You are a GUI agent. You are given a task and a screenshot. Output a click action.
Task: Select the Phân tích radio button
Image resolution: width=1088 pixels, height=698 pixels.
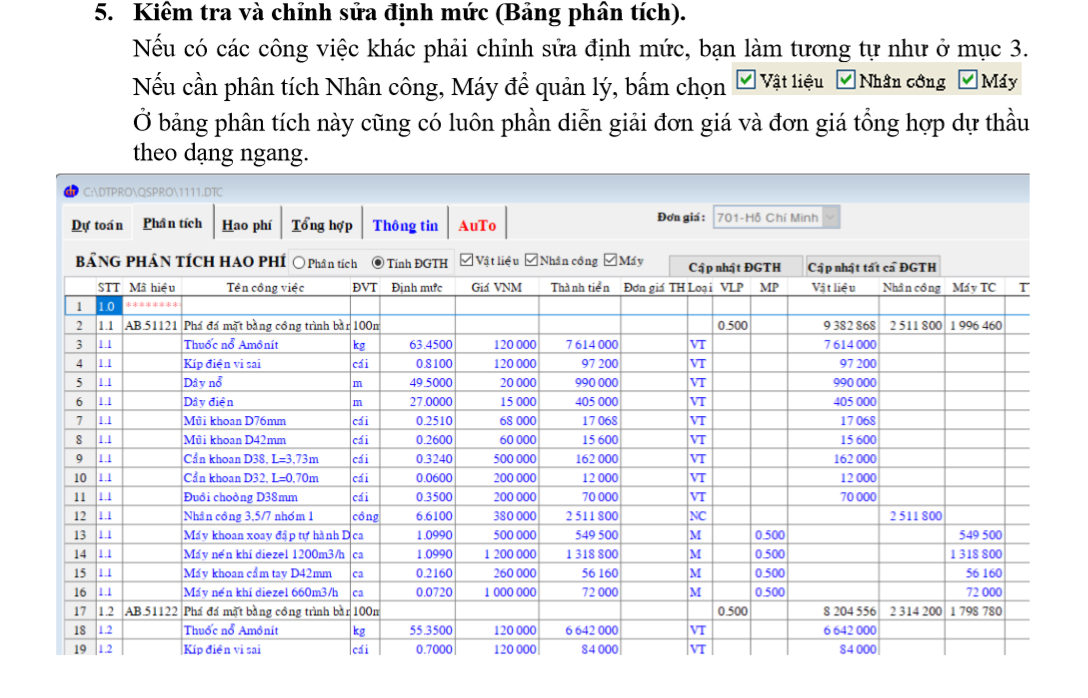[299, 263]
